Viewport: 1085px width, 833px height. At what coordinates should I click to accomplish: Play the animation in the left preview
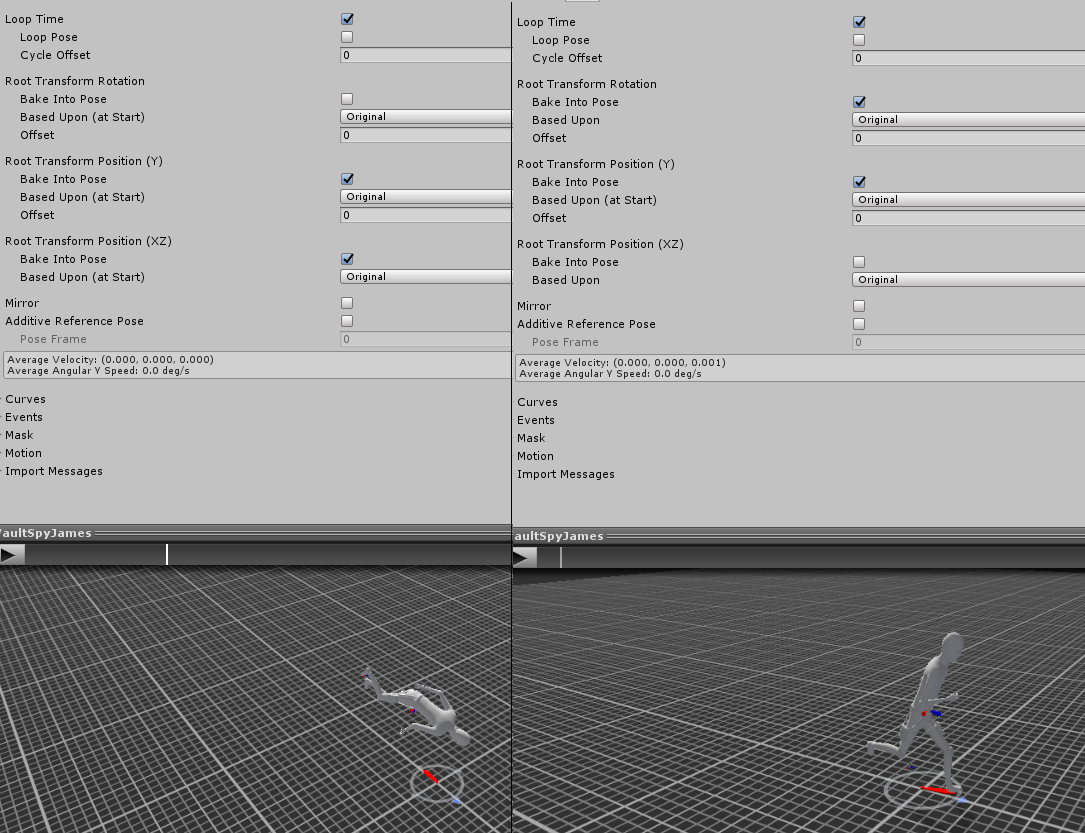coord(11,555)
